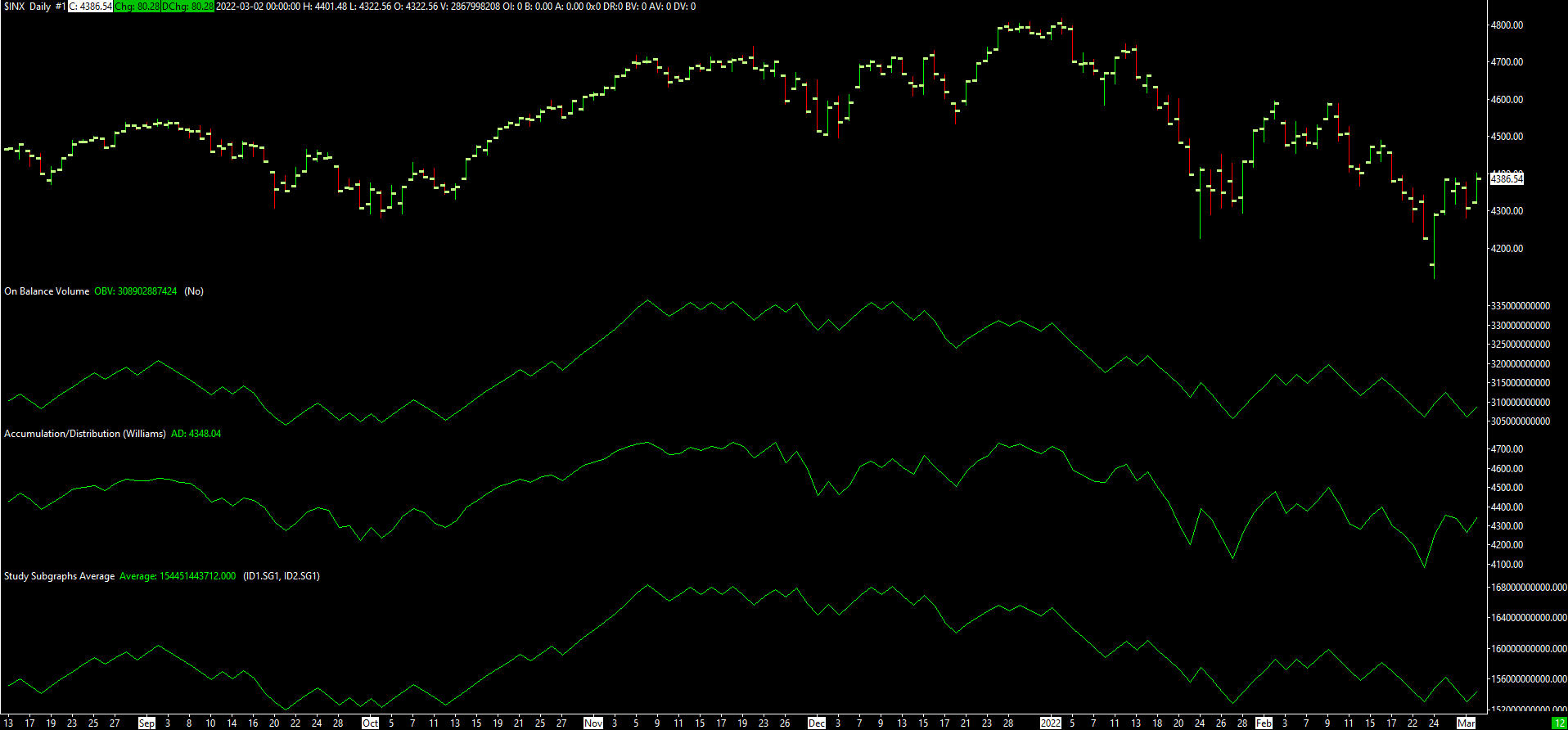
Task: Select the closing price C: 4386.54 readout
Action: (x=90, y=7)
